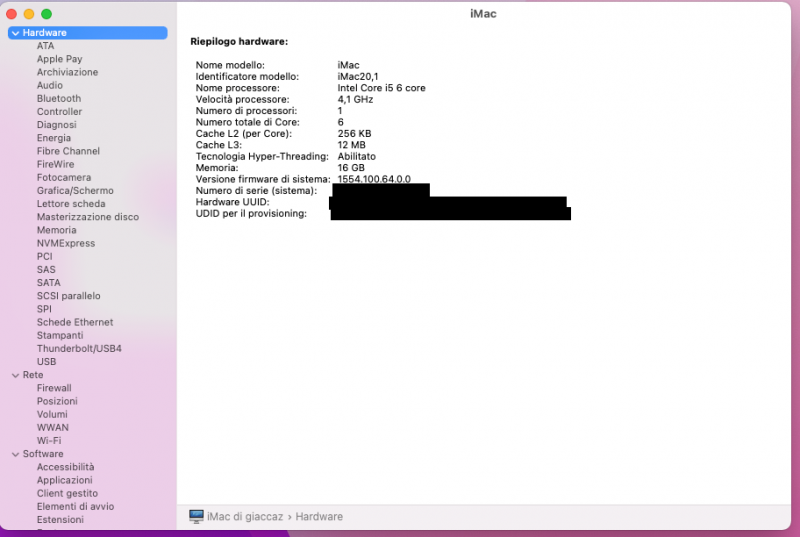
Task: Click 'Hardware' breadcrumb in path bar
Action: click(x=319, y=517)
